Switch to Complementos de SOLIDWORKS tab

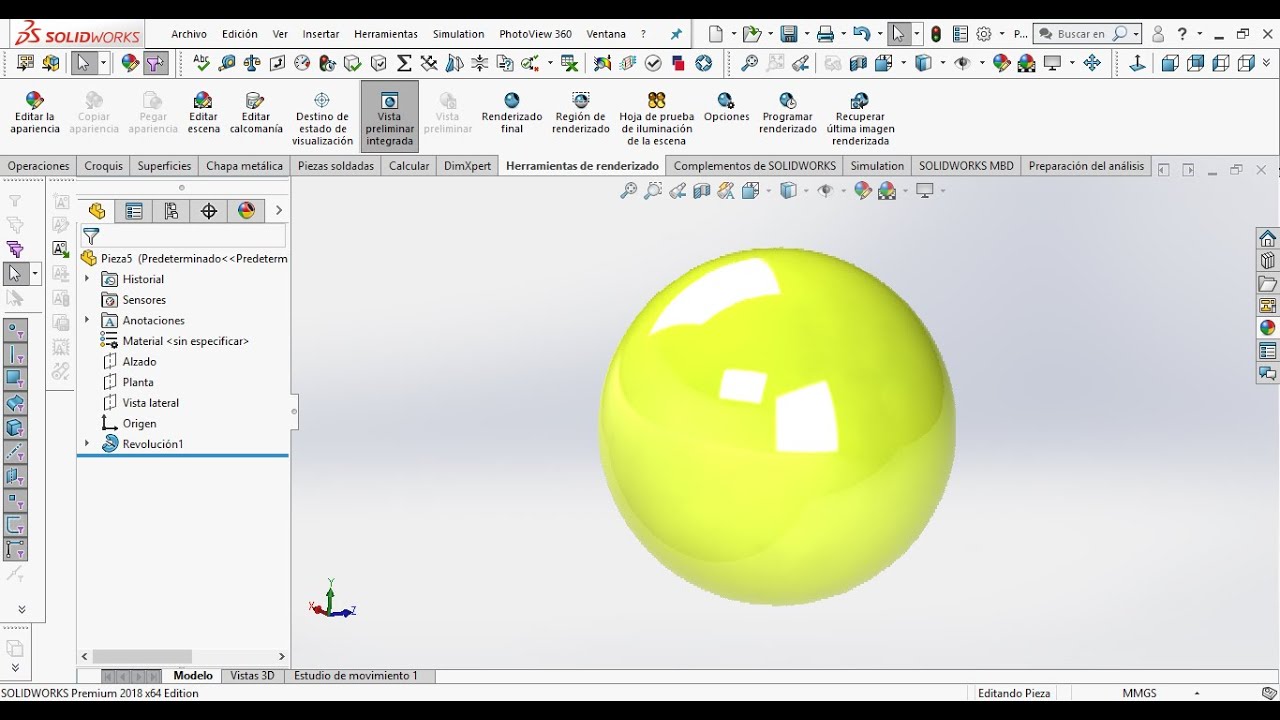point(755,166)
